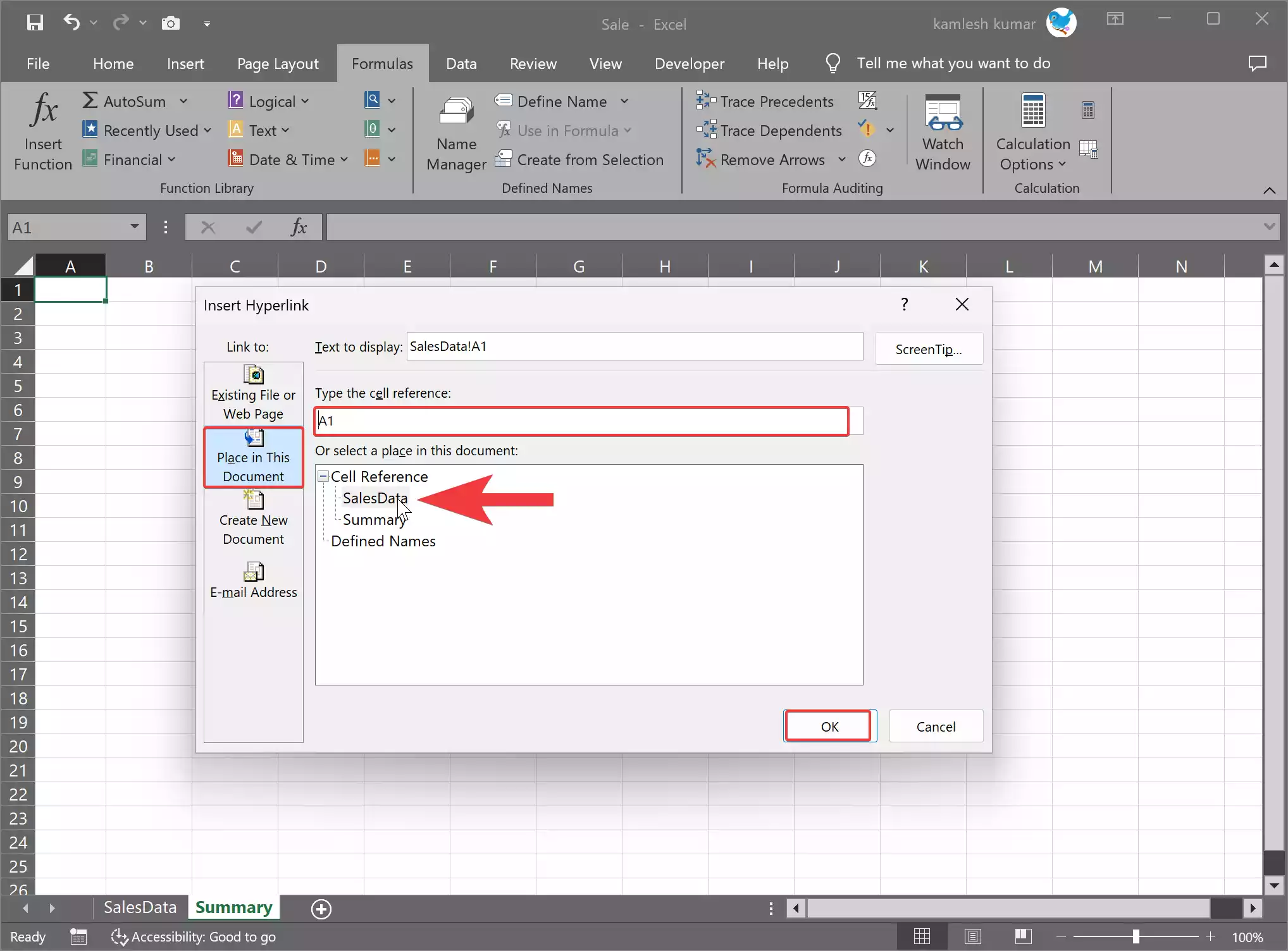Viewport: 1288px width, 951px height.
Task: Select E-mail Address link type
Action: tap(254, 579)
